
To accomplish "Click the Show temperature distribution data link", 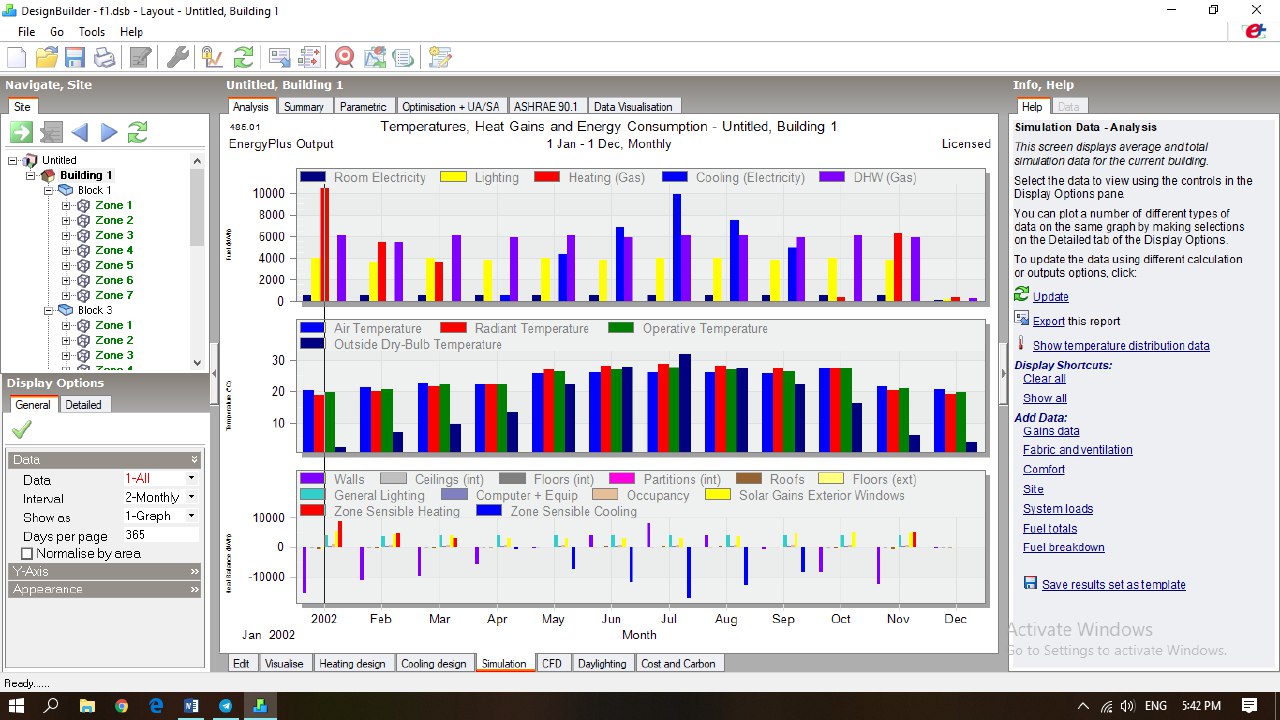I will (1121, 346).
